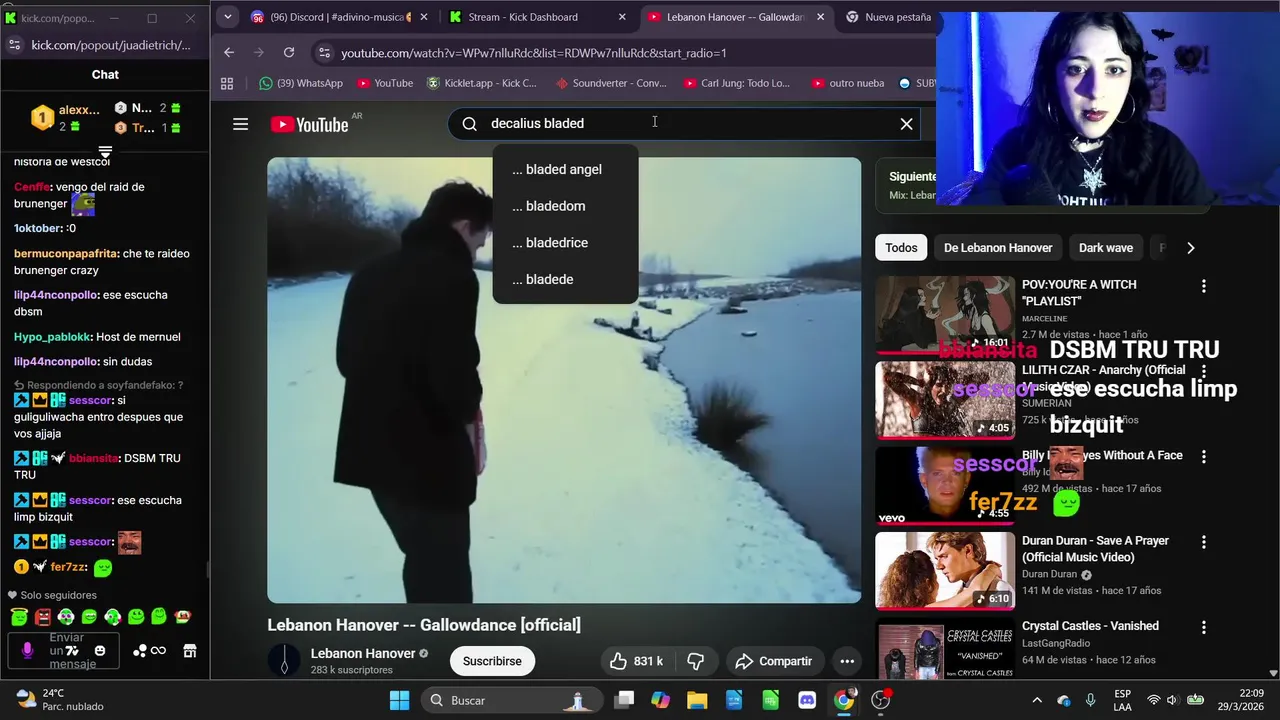1280x720 pixels.
Task: Open the Soundverter bookmark
Action: pyautogui.click(x=610, y=83)
